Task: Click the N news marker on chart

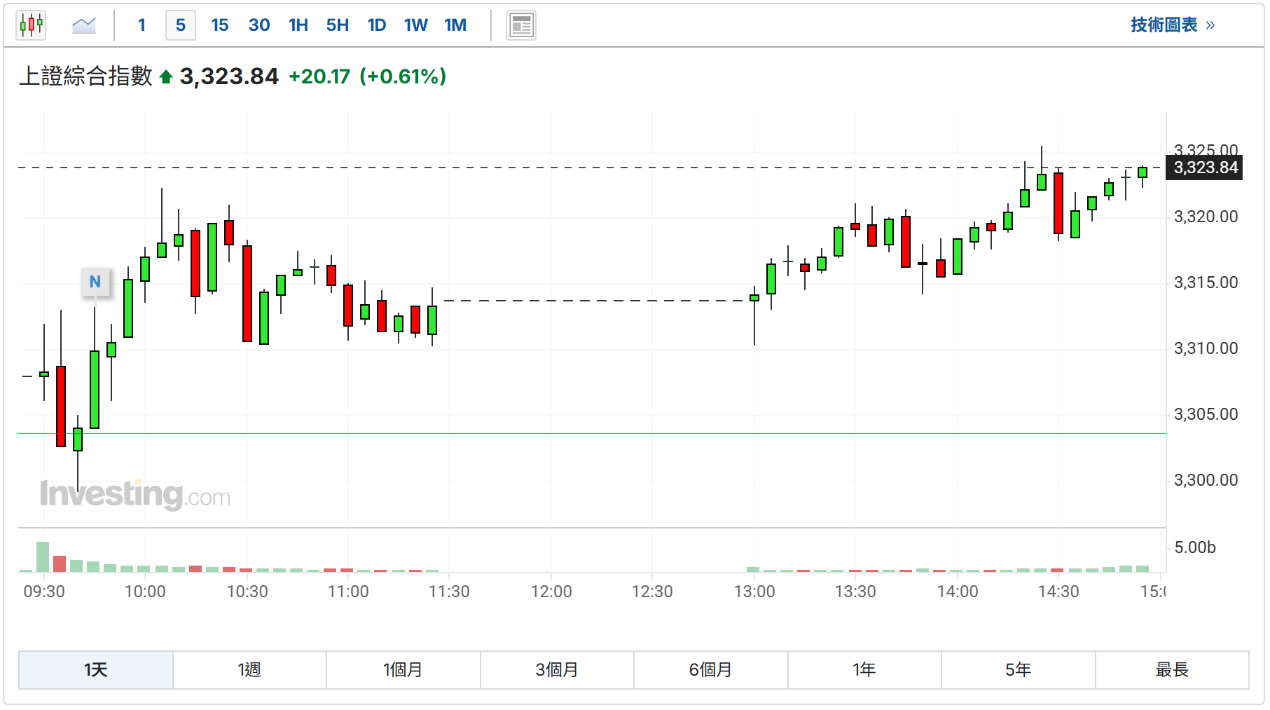Action: click(95, 282)
